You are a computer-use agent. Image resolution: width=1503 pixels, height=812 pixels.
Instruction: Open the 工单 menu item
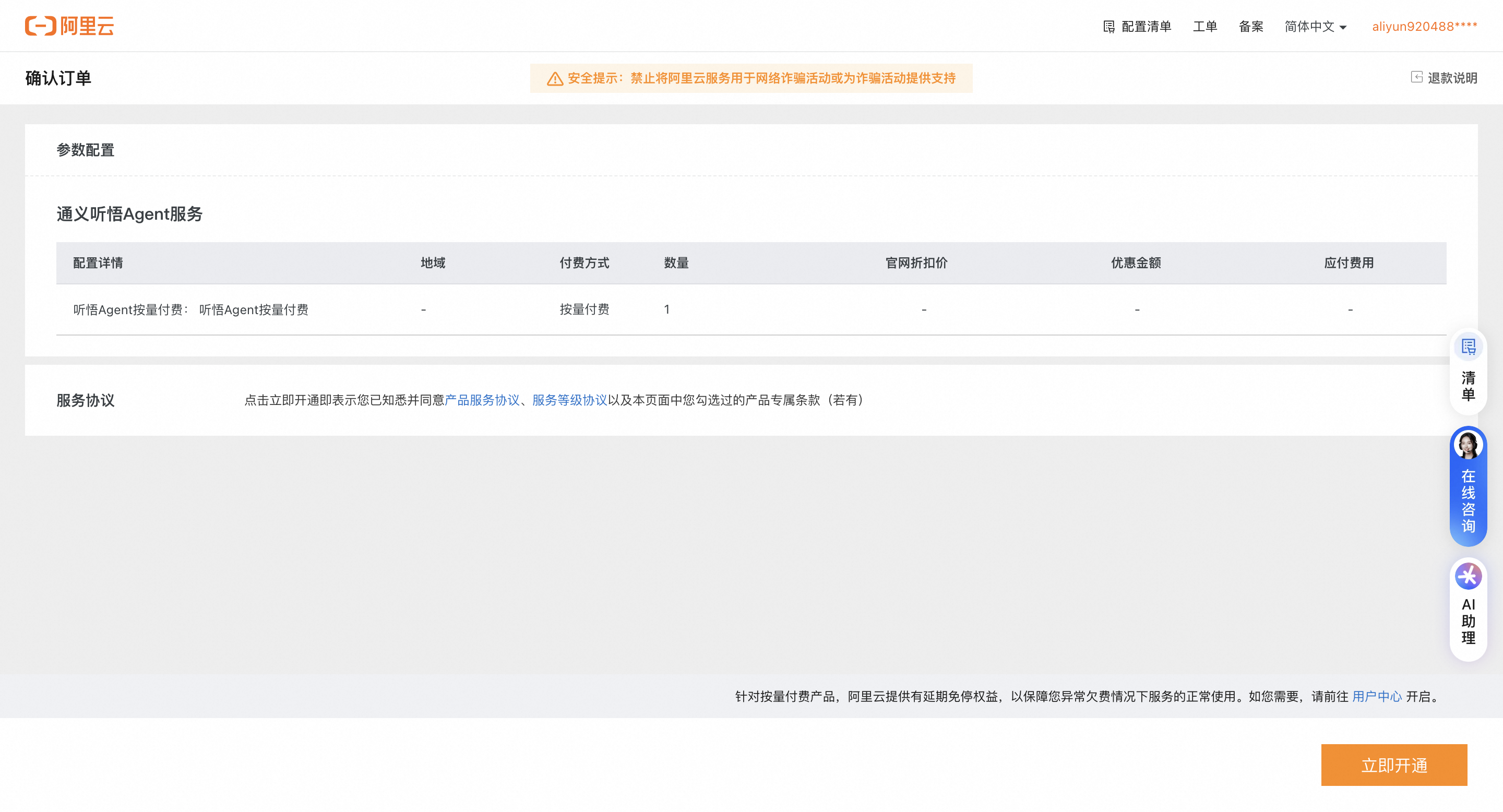tap(1205, 26)
